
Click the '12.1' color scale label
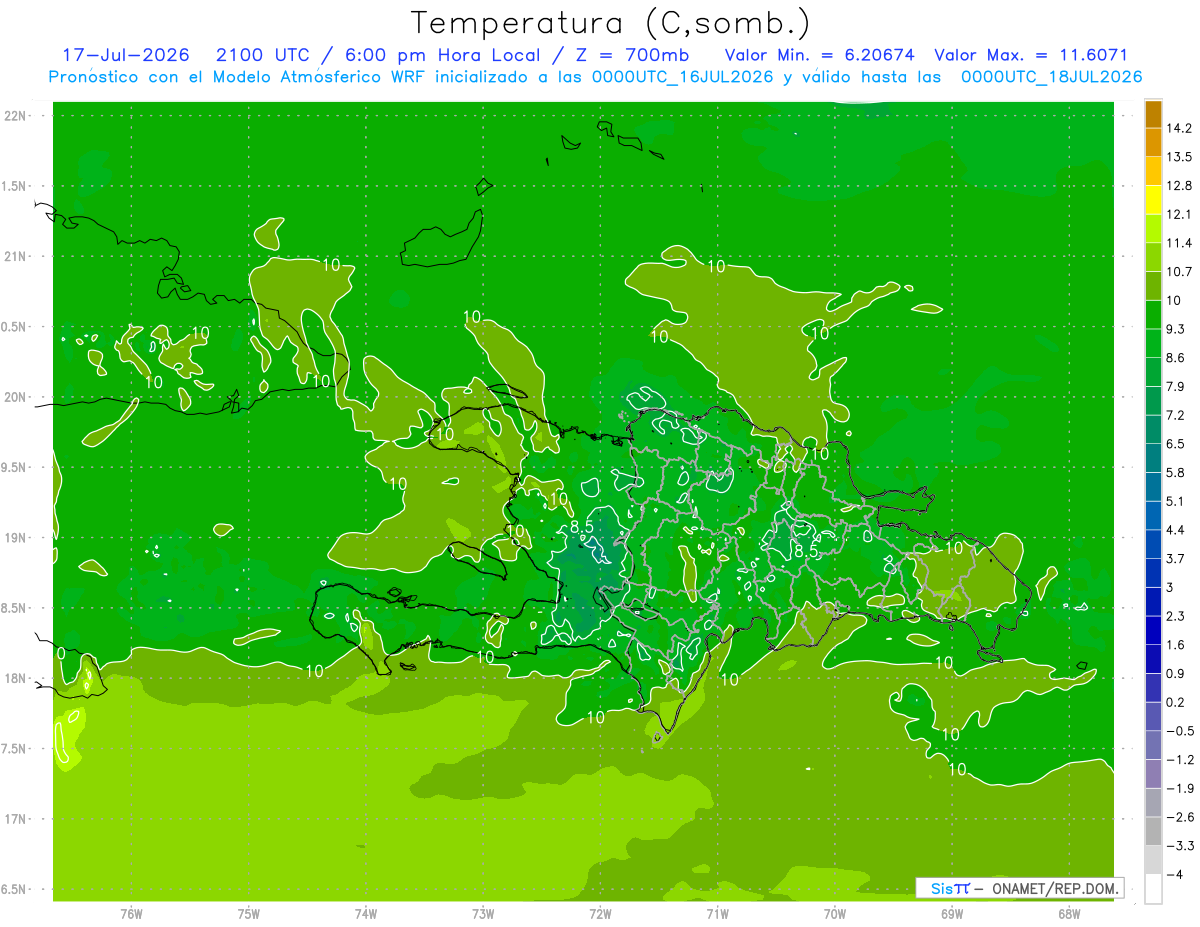(1181, 214)
